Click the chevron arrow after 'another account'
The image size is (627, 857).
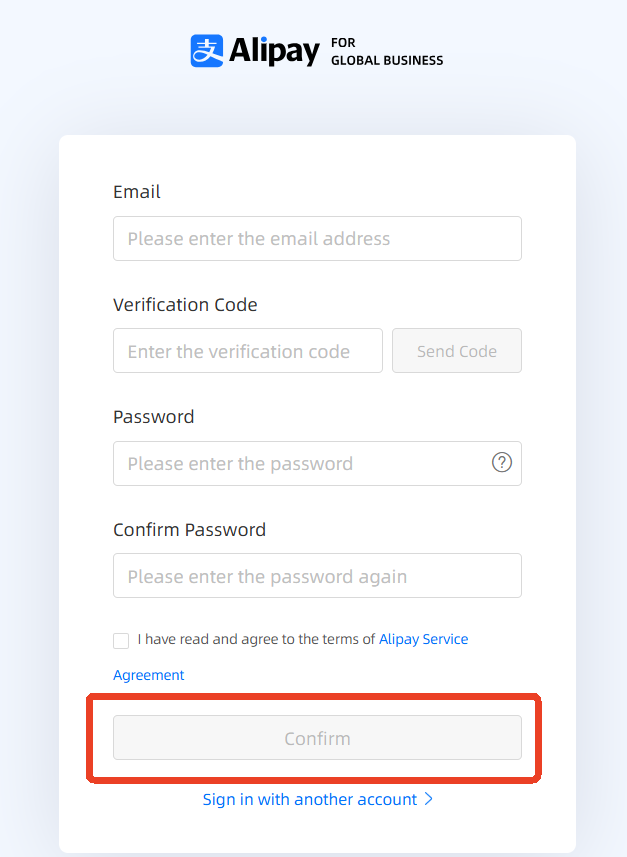pyautogui.click(x=429, y=800)
